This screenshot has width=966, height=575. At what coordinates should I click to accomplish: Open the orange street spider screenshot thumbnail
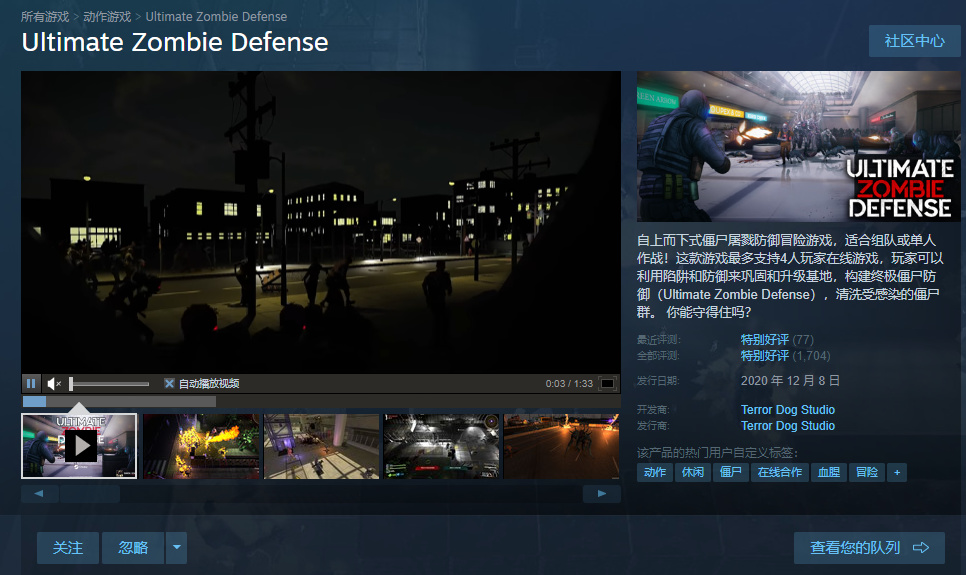pyautogui.click(x=561, y=446)
